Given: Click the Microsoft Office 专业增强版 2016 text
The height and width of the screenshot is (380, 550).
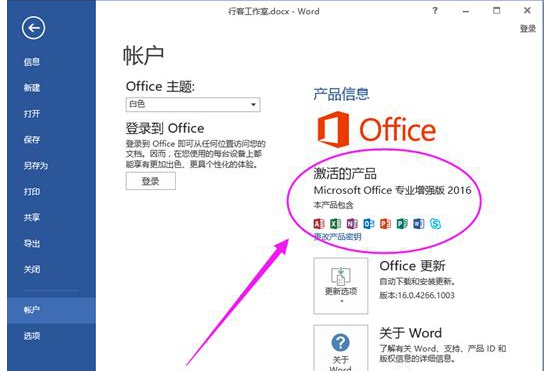Looking at the screenshot, I should [x=392, y=190].
